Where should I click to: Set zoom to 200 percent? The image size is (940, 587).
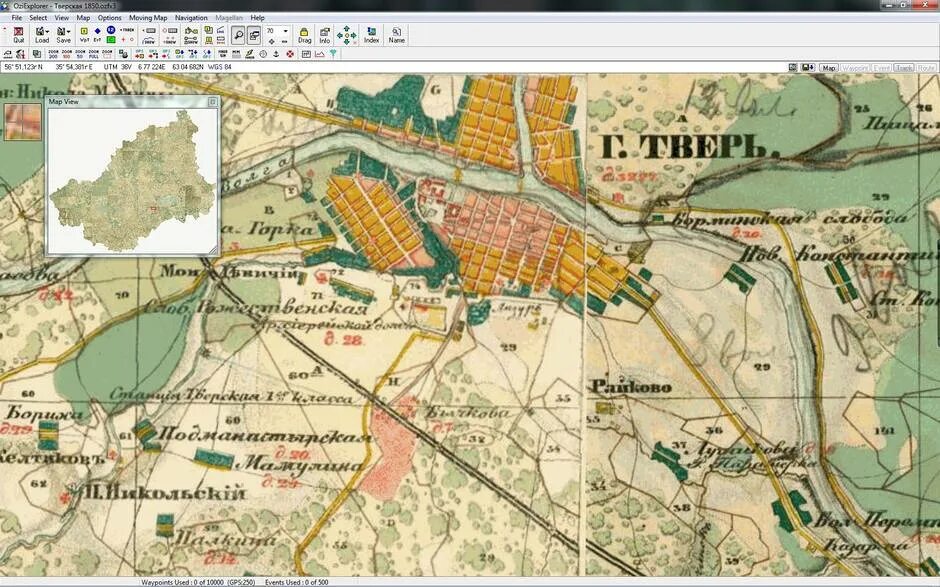(x=53, y=54)
